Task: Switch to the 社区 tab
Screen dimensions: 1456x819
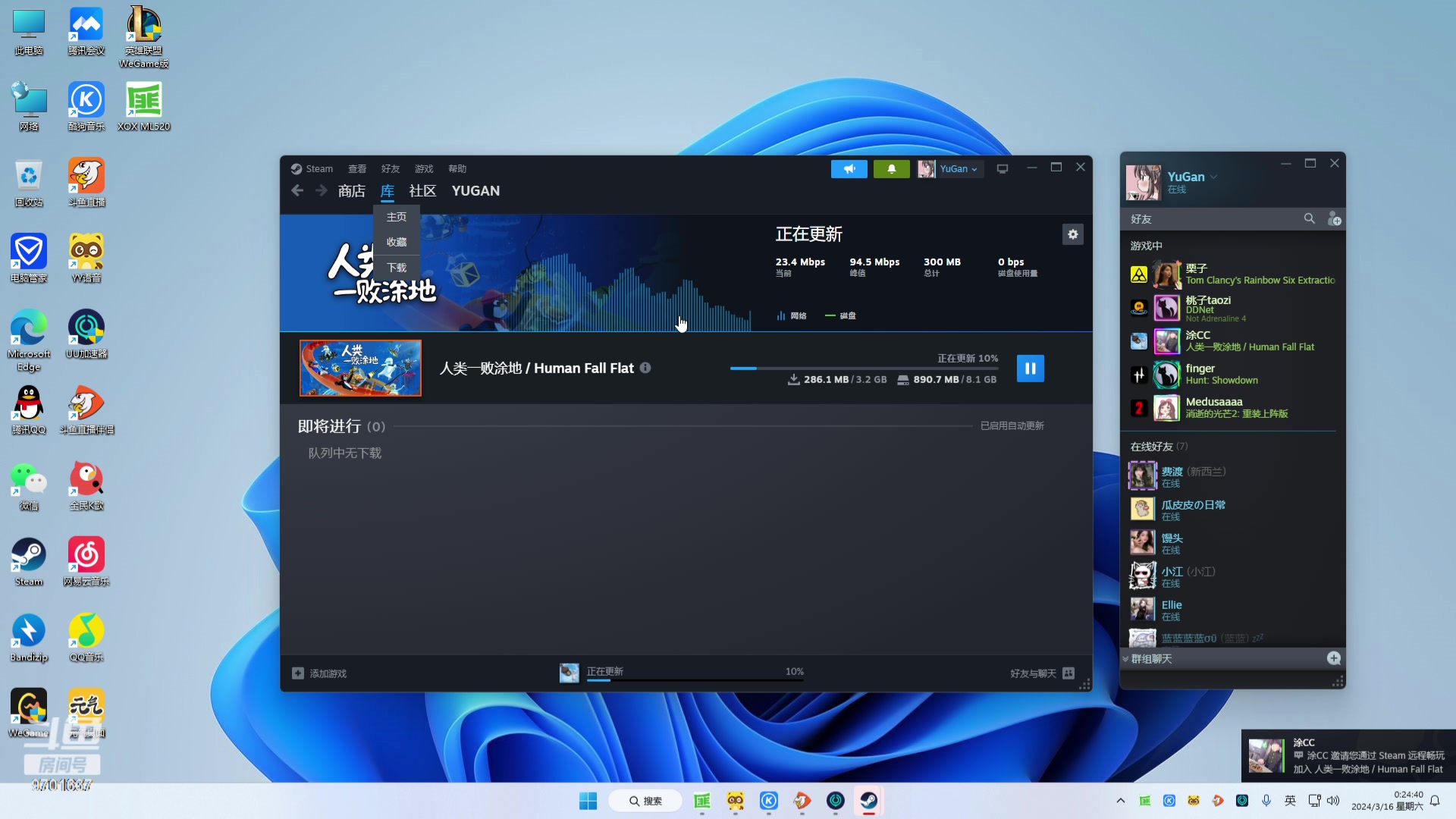Action: (x=422, y=191)
